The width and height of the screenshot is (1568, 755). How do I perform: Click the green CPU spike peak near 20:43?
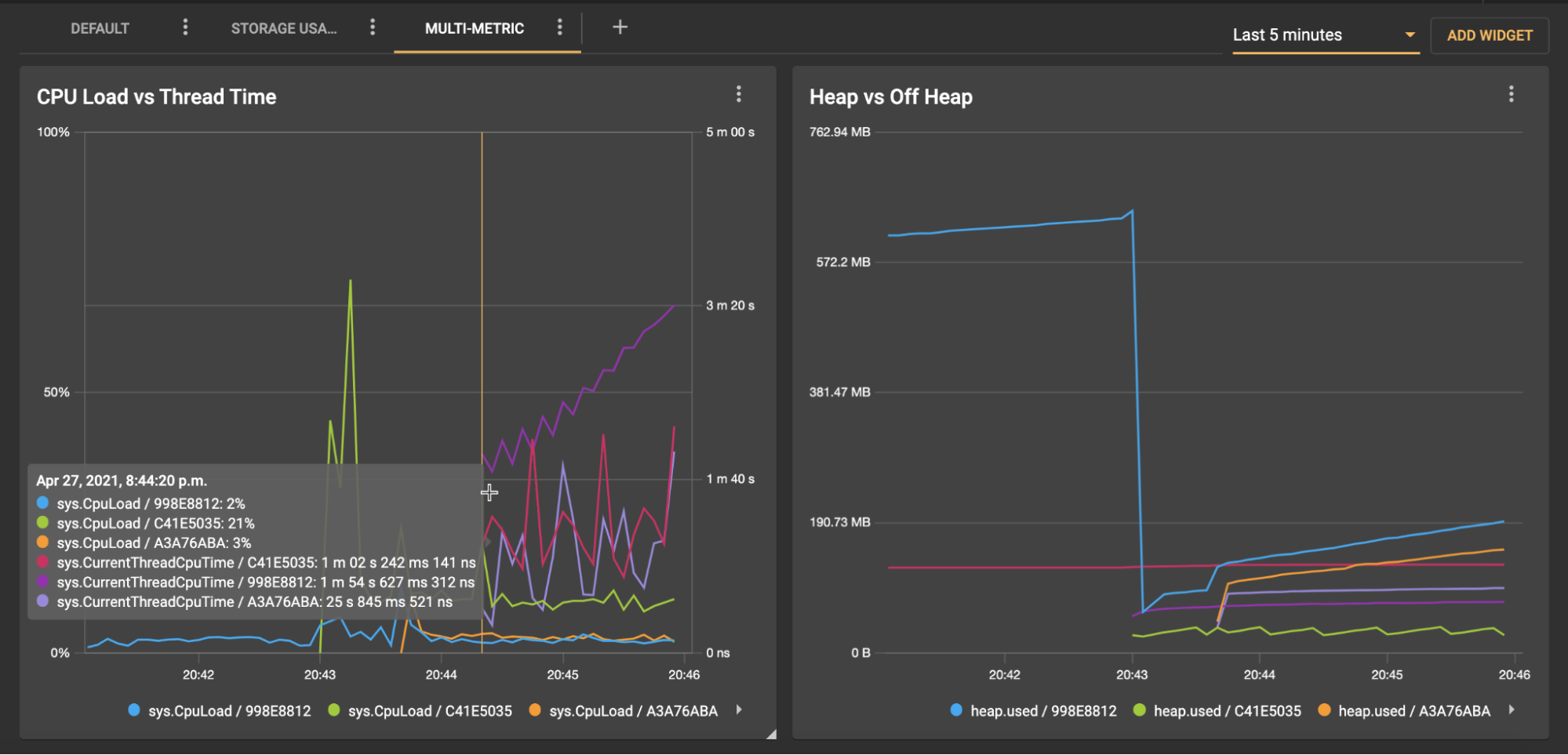pyautogui.click(x=350, y=281)
